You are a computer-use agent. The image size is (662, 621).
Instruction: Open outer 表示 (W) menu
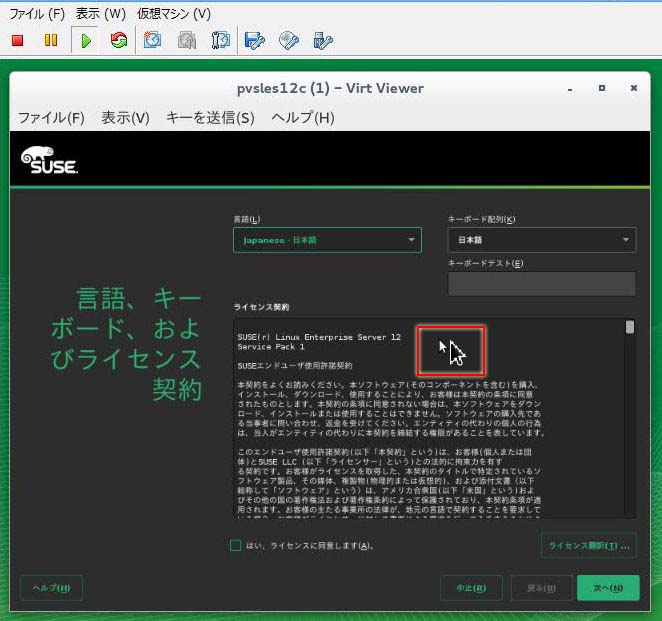pyautogui.click(x=101, y=14)
